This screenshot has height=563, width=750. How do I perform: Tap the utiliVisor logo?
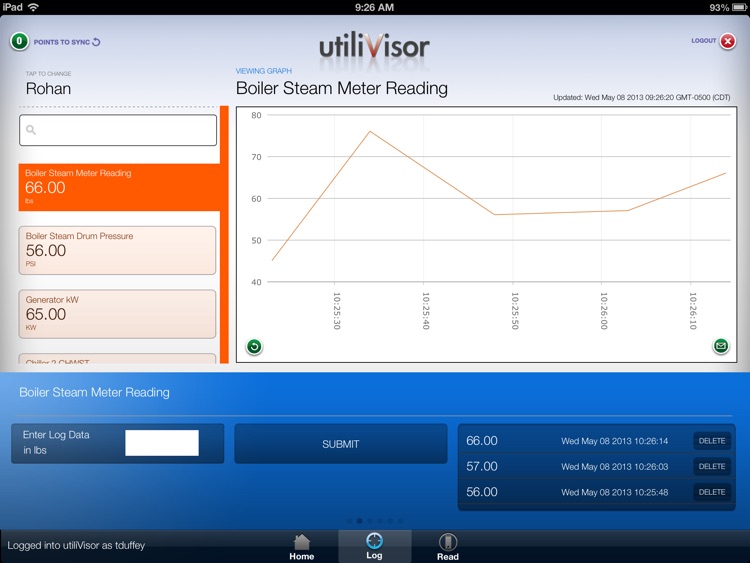click(374, 46)
